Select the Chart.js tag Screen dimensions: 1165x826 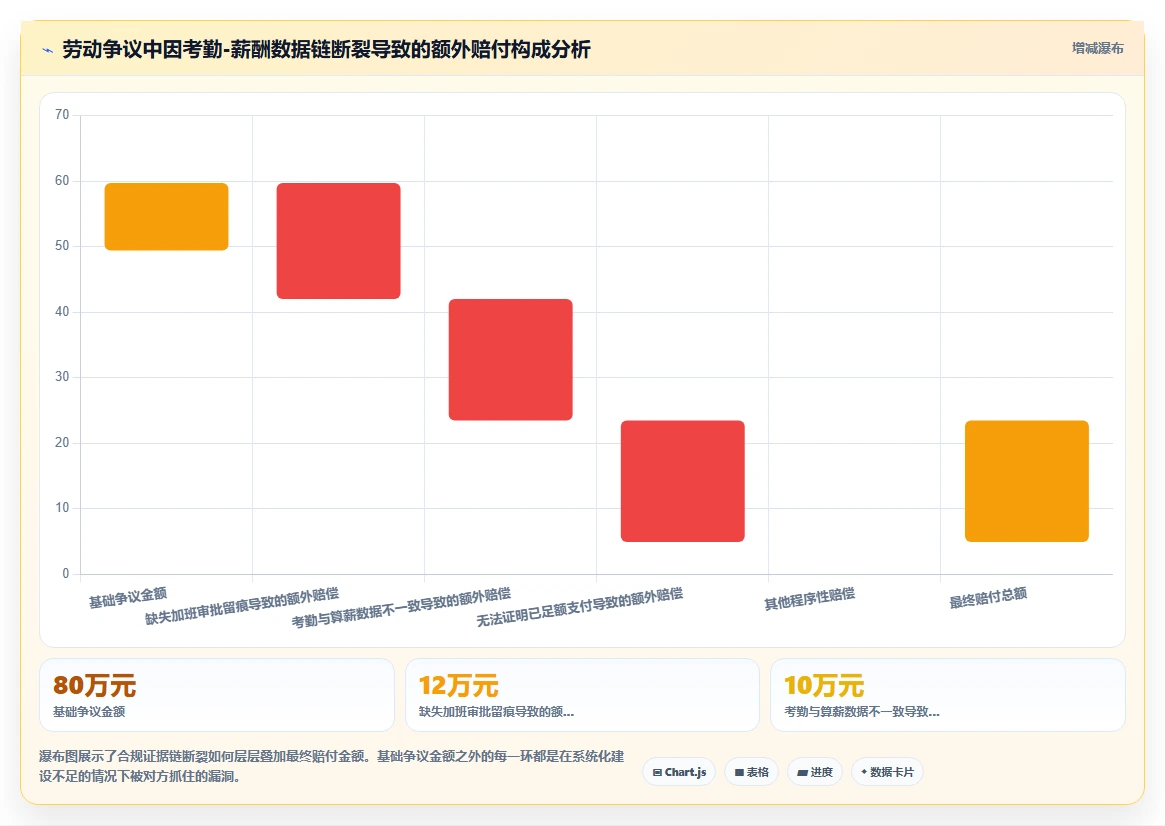tap(679, 772)
